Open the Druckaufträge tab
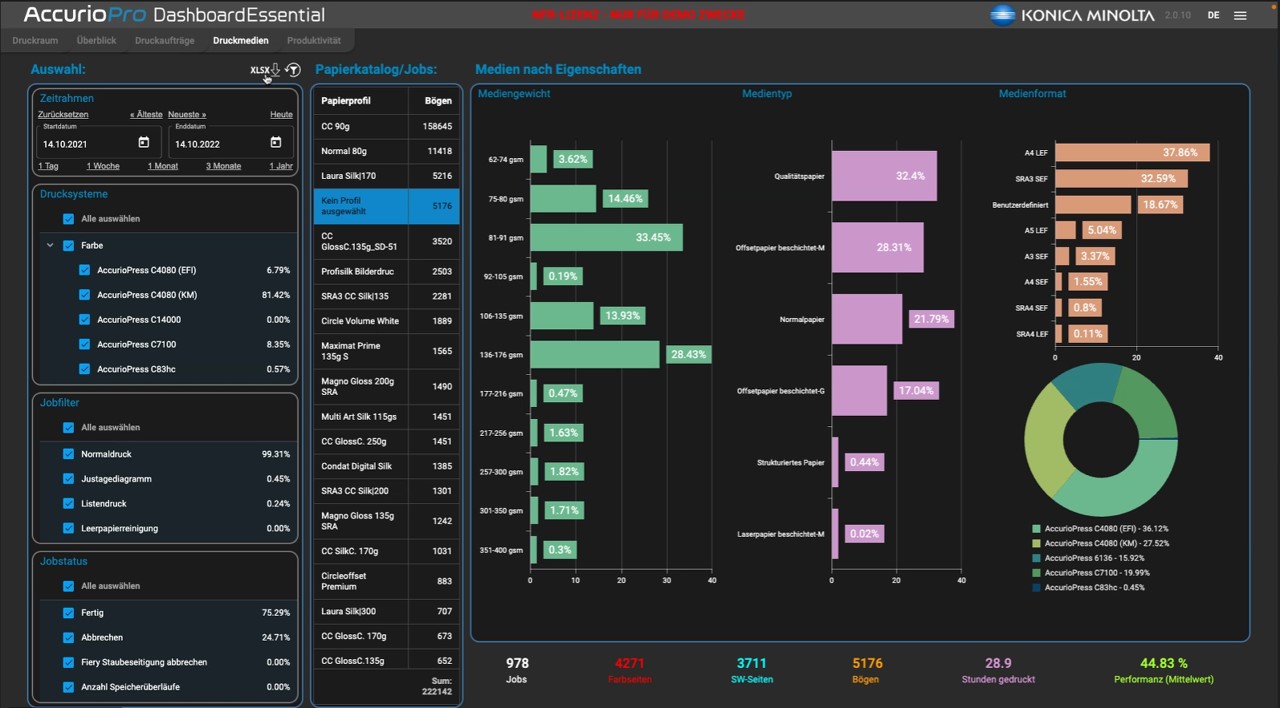This screenshot has width=1280, height=708. click(165, 41)
